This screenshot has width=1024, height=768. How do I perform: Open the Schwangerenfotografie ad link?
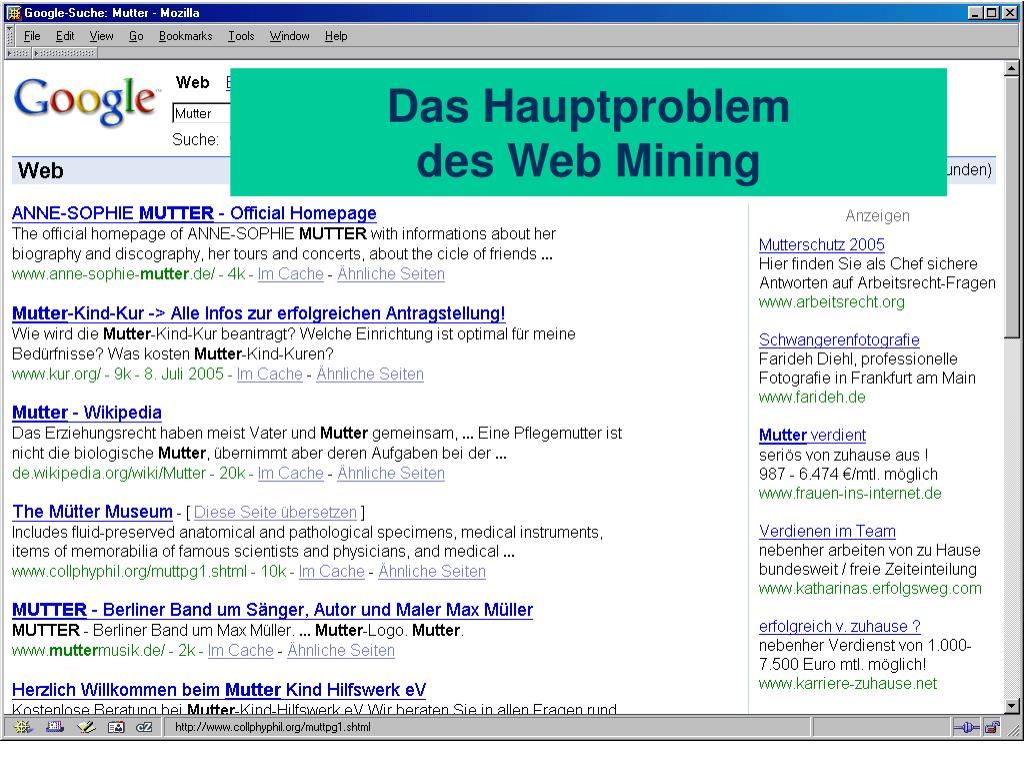click(839, 340)
